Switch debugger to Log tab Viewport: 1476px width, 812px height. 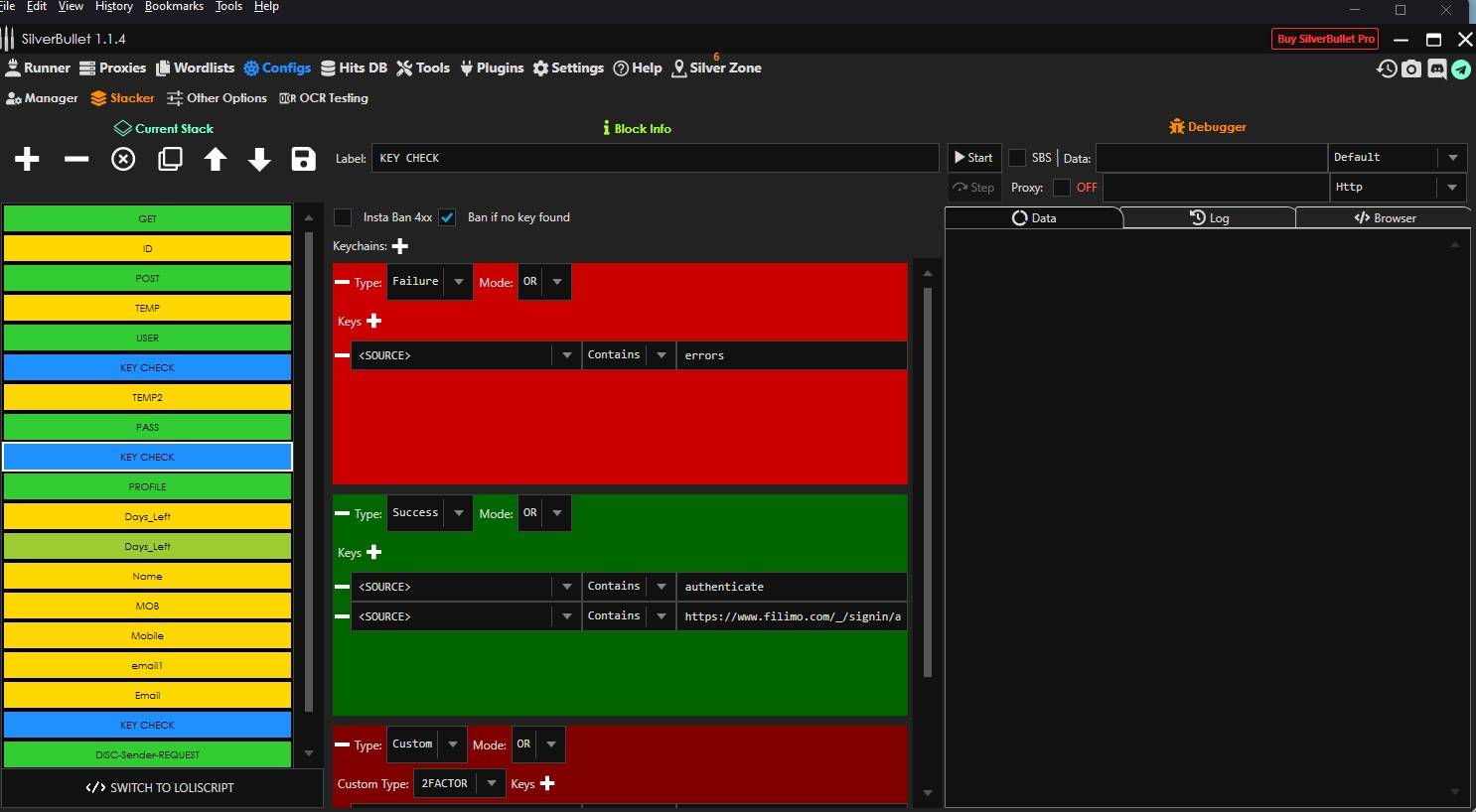click(1209, 218)
